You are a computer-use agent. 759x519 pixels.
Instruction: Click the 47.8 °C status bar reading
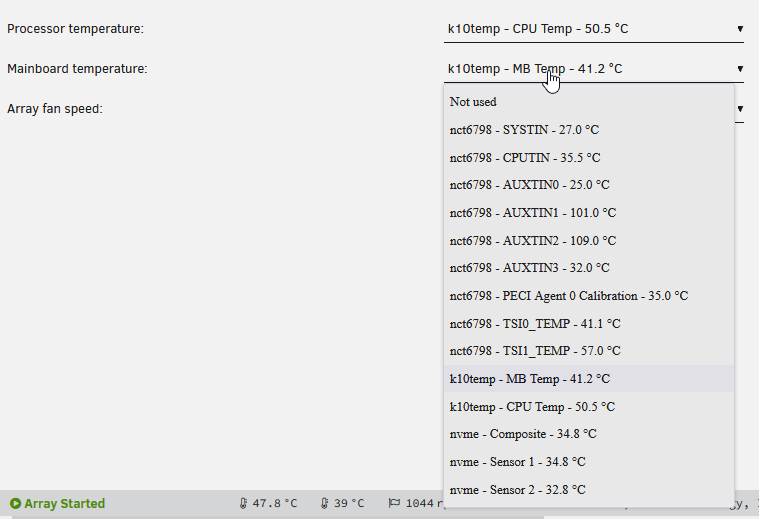[274, 504]
